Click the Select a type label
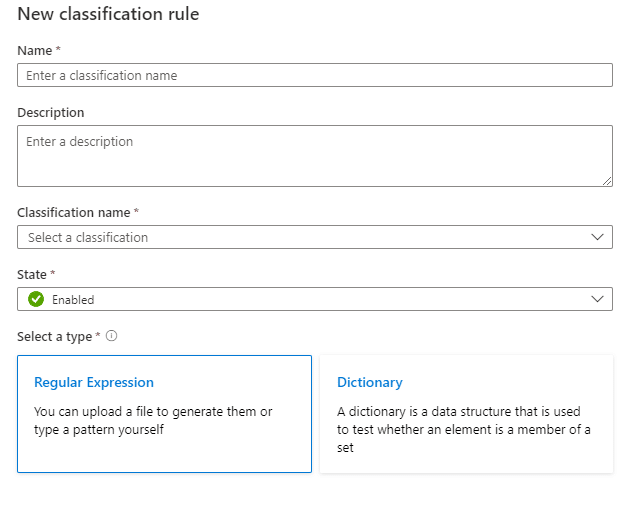This screenshot has width=624, height=512. point(55,336)
